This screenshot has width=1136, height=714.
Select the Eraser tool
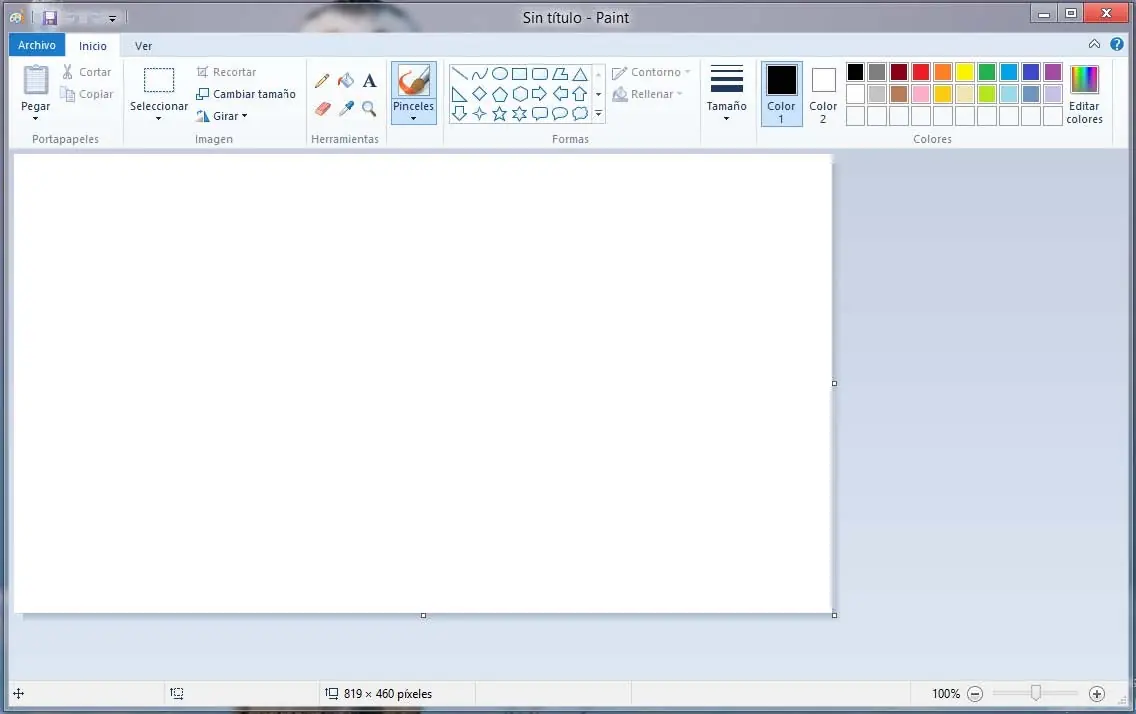pyautogui.click(x=322, y=108)
